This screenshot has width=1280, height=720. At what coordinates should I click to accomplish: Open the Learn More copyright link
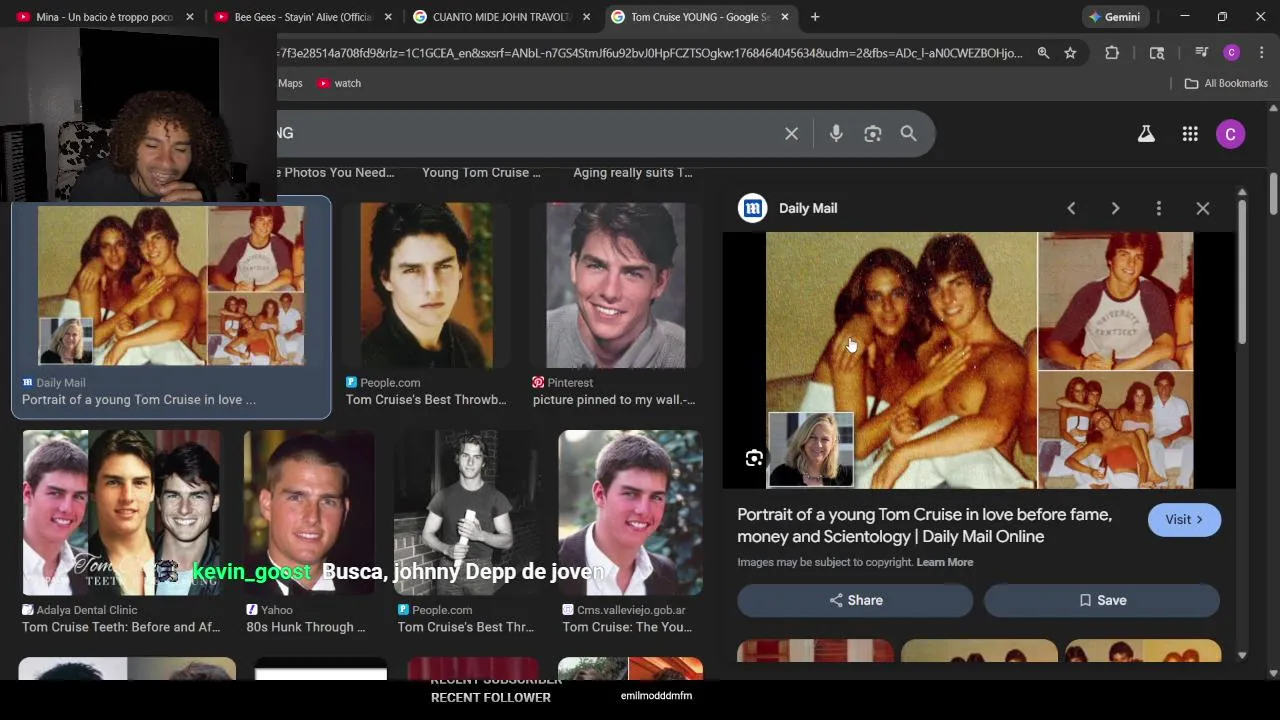click(945, 562)
